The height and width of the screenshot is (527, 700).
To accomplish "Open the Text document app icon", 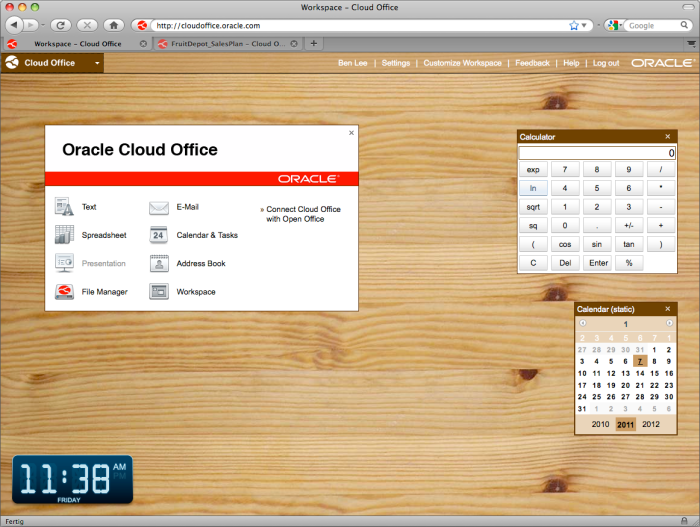I will coord(64,206).
